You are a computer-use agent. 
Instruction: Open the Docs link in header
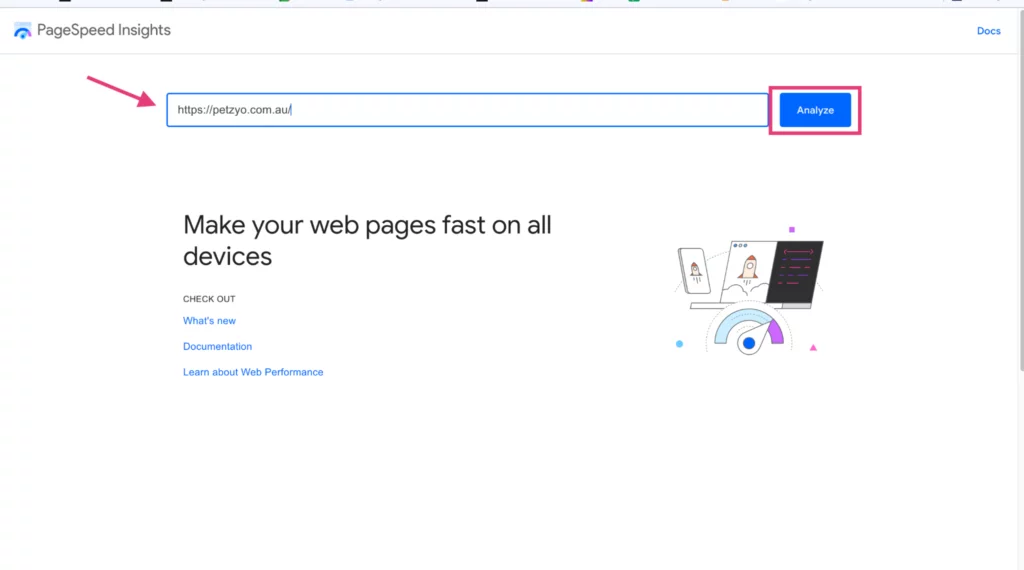988,31
